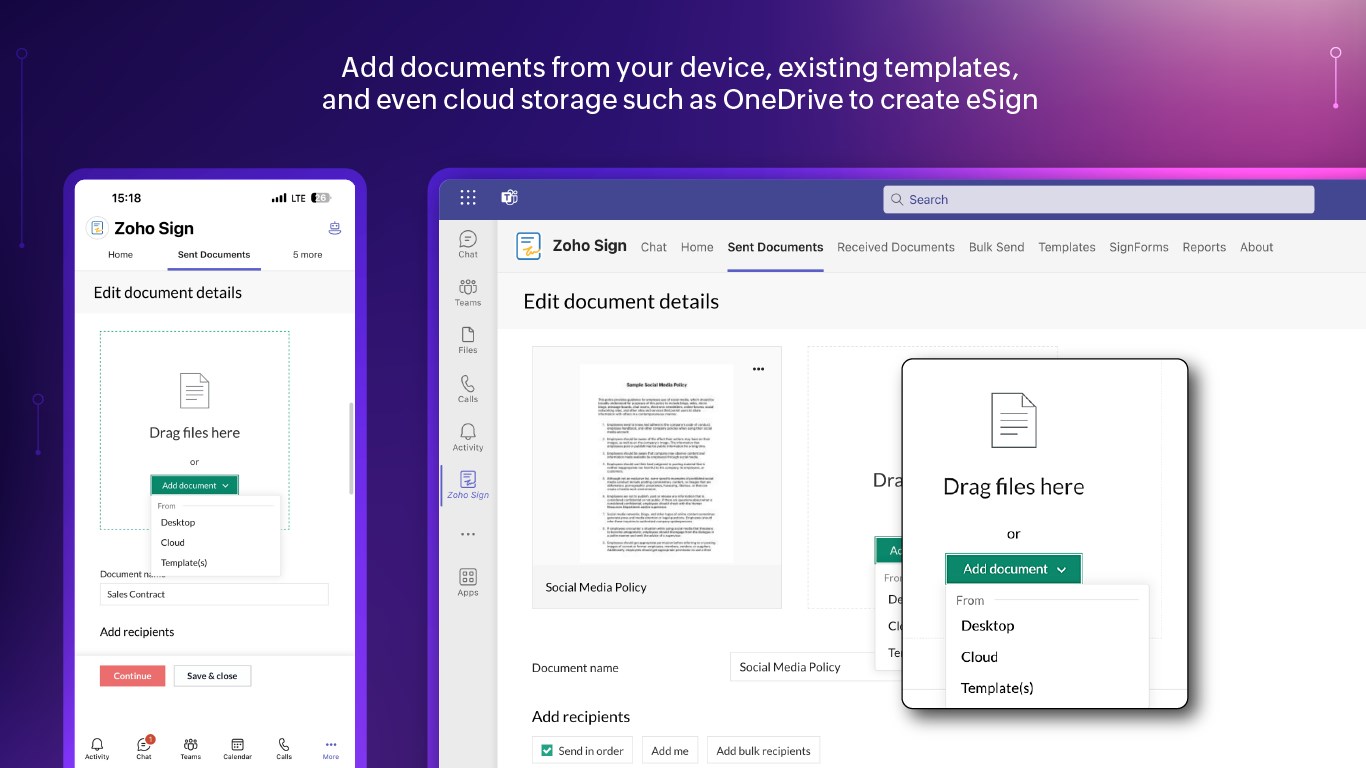Click the Teams Search field
Viewport: 1366px width, 768px height.
1098,199
